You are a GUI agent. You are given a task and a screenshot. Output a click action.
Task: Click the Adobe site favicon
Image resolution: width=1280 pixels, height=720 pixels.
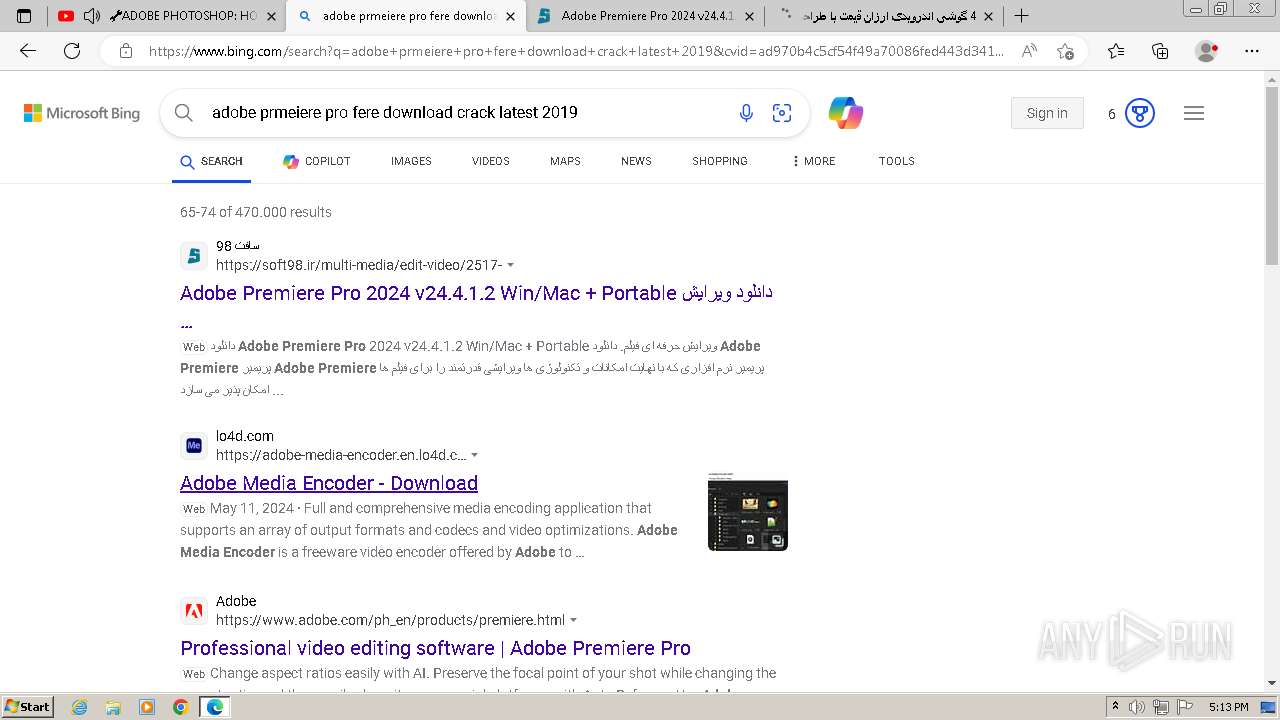[194, 610]
